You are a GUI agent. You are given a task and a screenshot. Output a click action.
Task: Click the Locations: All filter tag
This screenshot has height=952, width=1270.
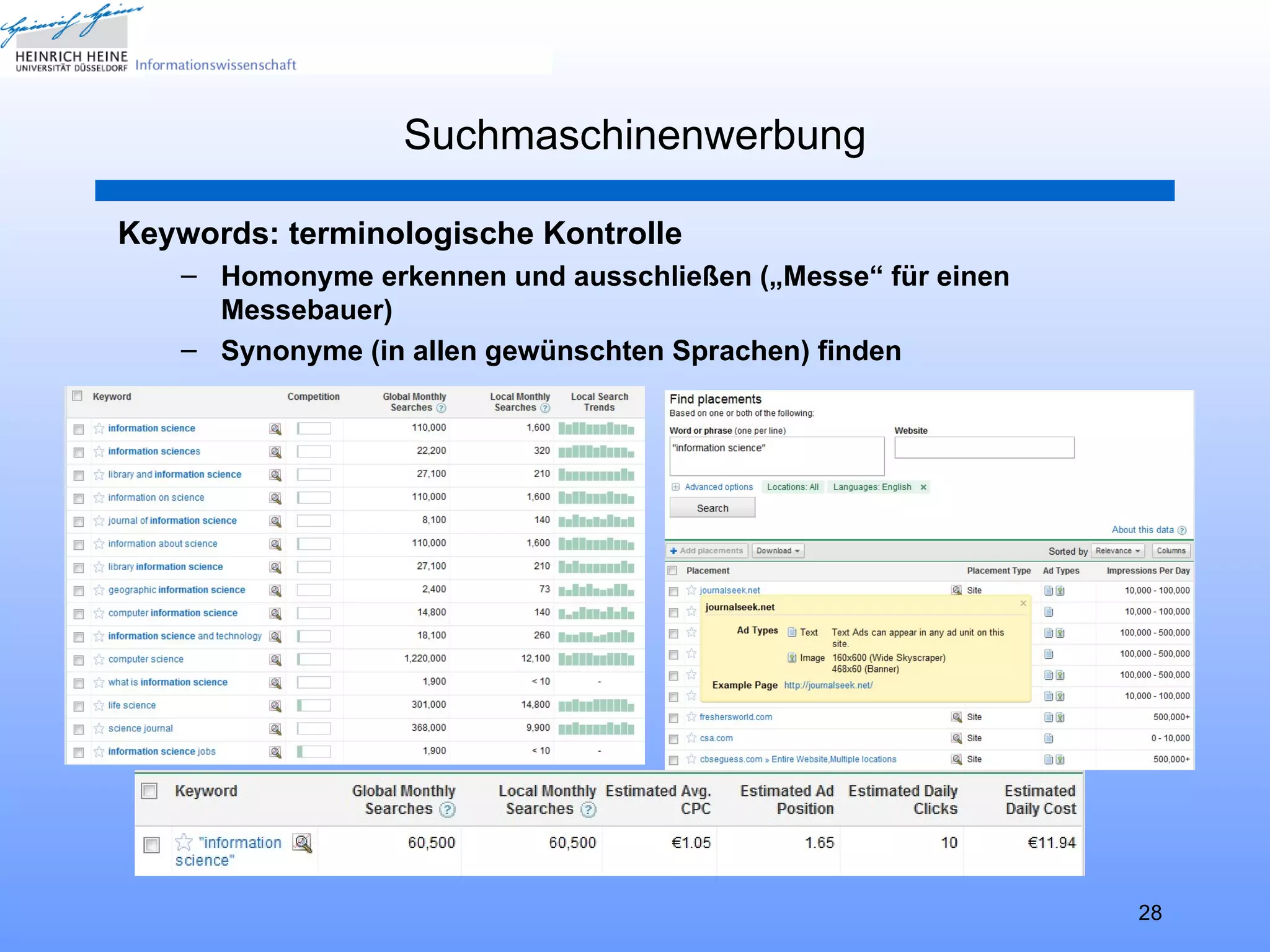[793, 487]
